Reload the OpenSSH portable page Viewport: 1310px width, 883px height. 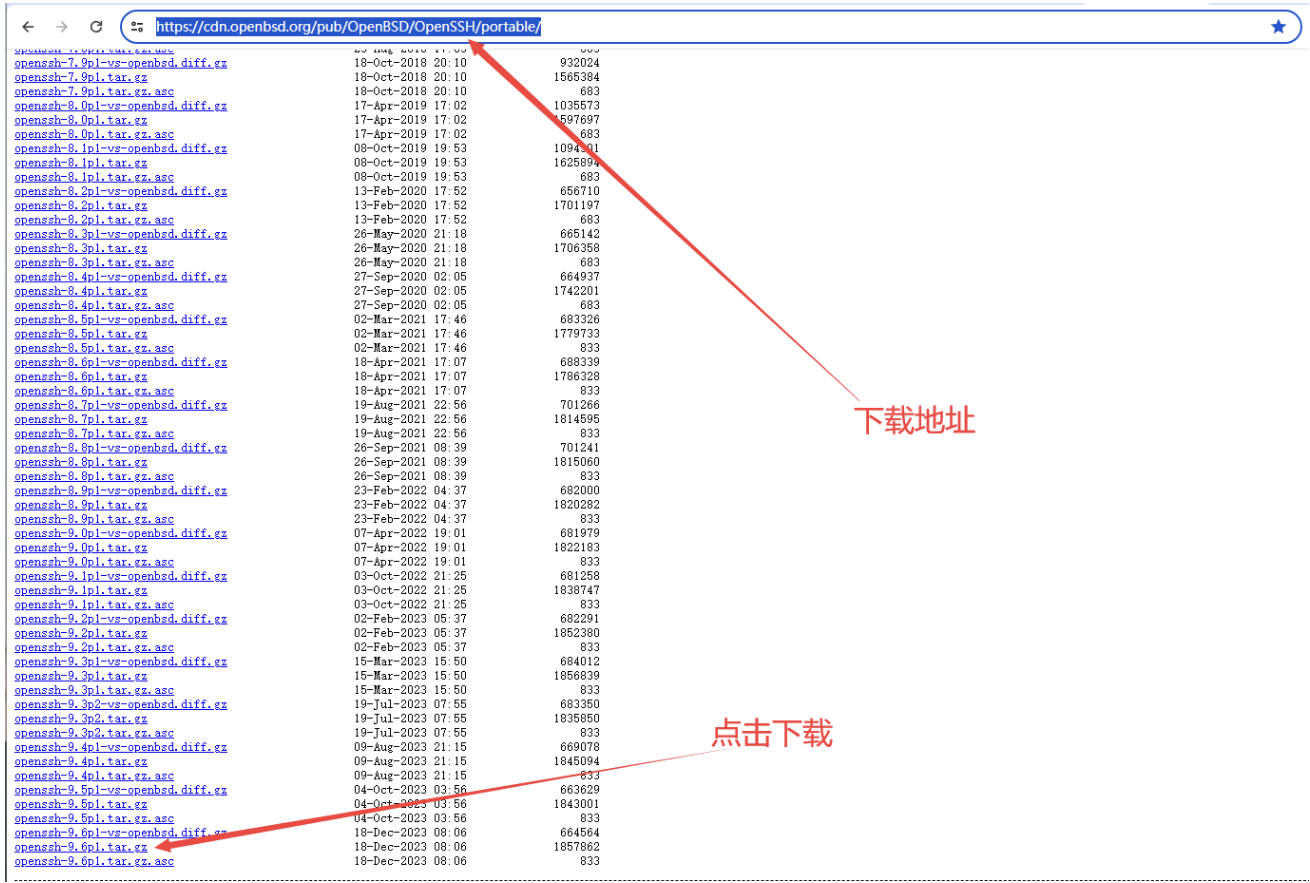(x=96, y=27)
